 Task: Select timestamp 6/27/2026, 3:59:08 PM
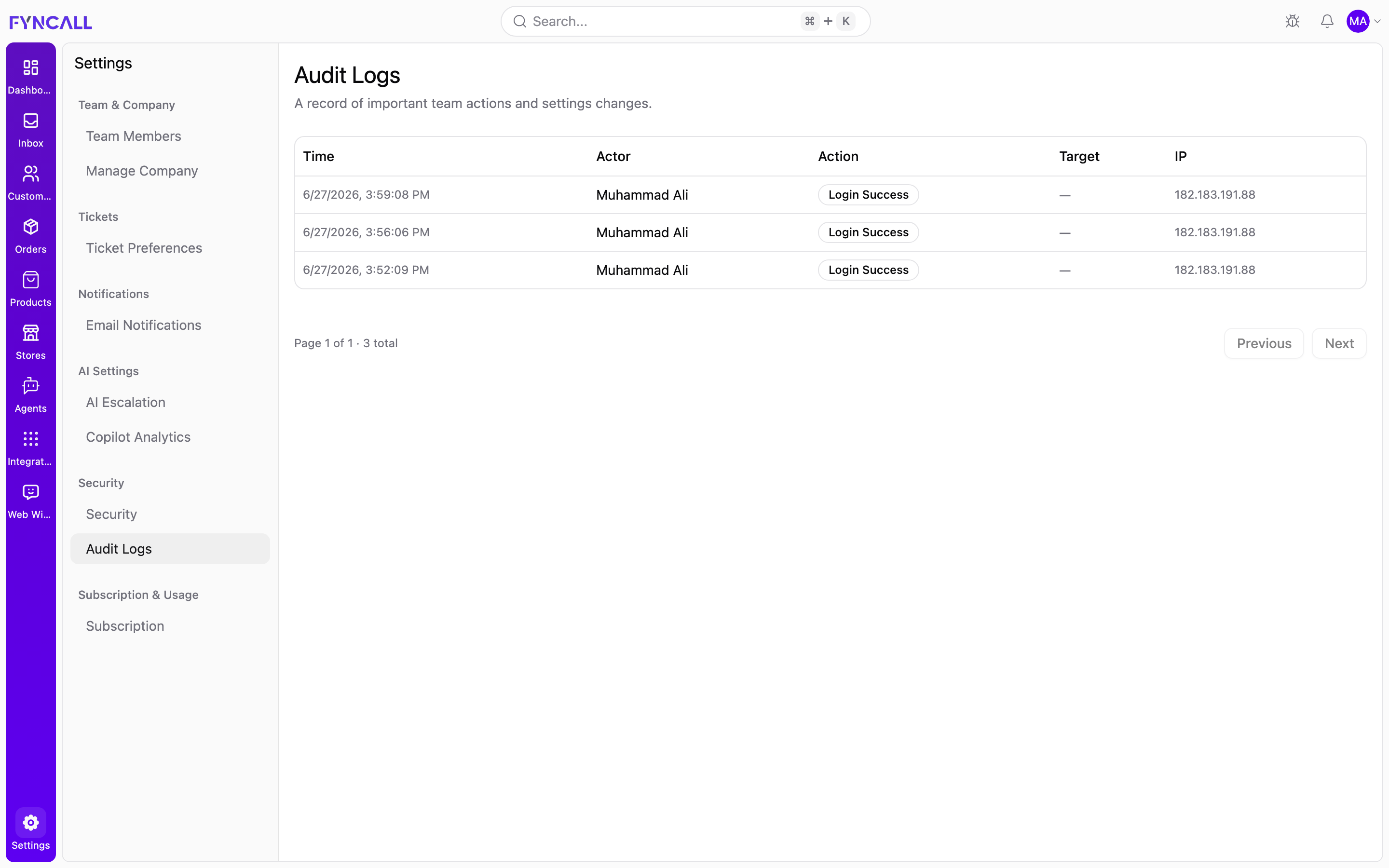coord(366,195)
